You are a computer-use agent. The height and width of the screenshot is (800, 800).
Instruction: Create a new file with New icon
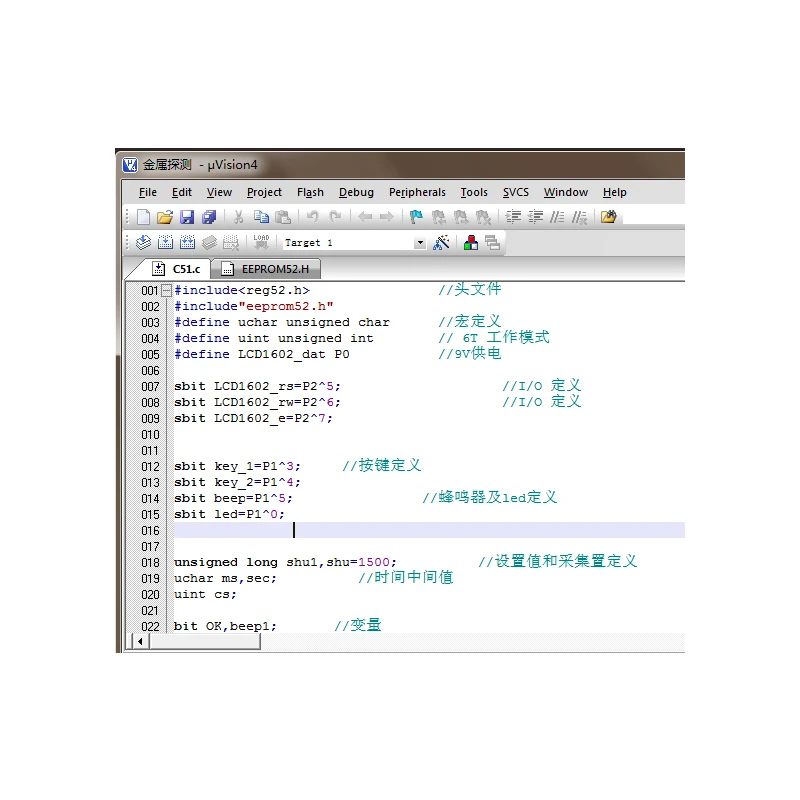(x=143, y=217)
